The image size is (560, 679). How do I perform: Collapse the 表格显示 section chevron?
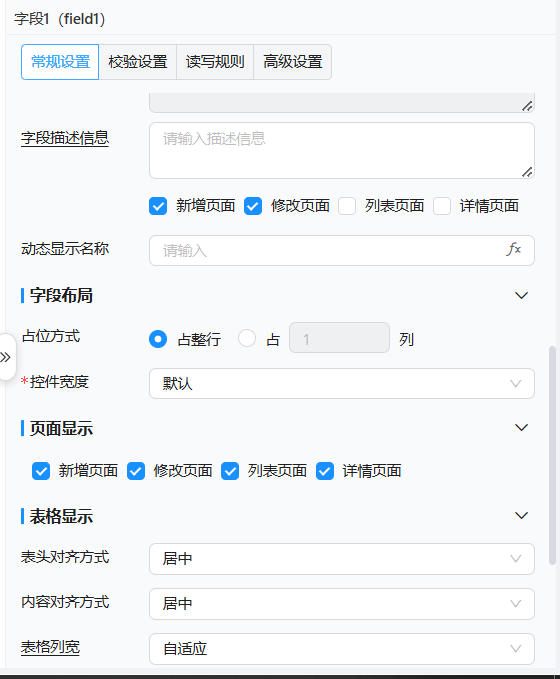pyautogui.click(x=521, y=515)
